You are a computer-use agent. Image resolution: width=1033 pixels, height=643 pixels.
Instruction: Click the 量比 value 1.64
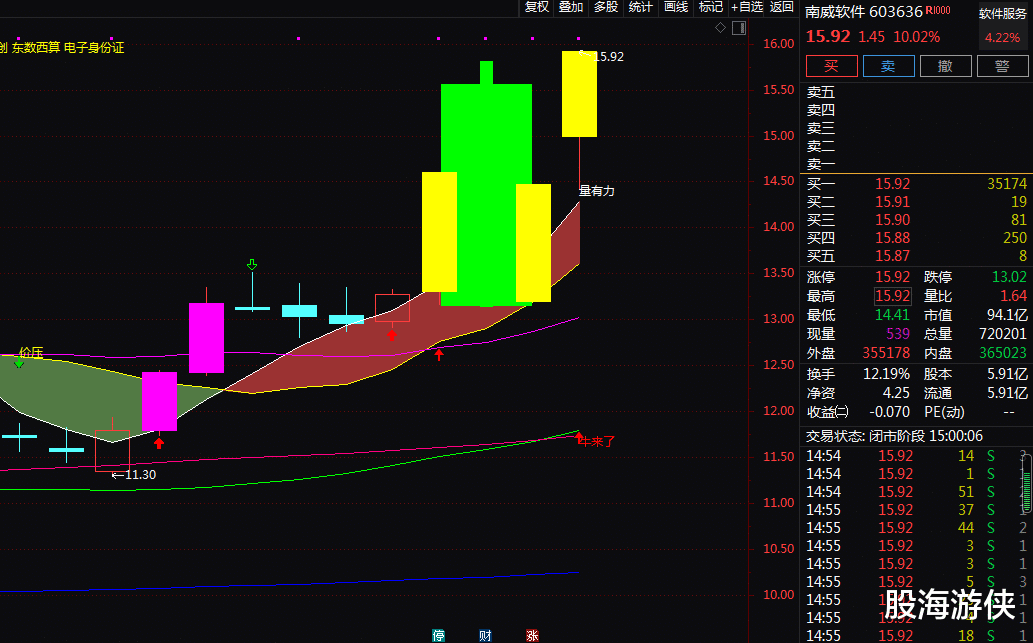coord(1013,296)
